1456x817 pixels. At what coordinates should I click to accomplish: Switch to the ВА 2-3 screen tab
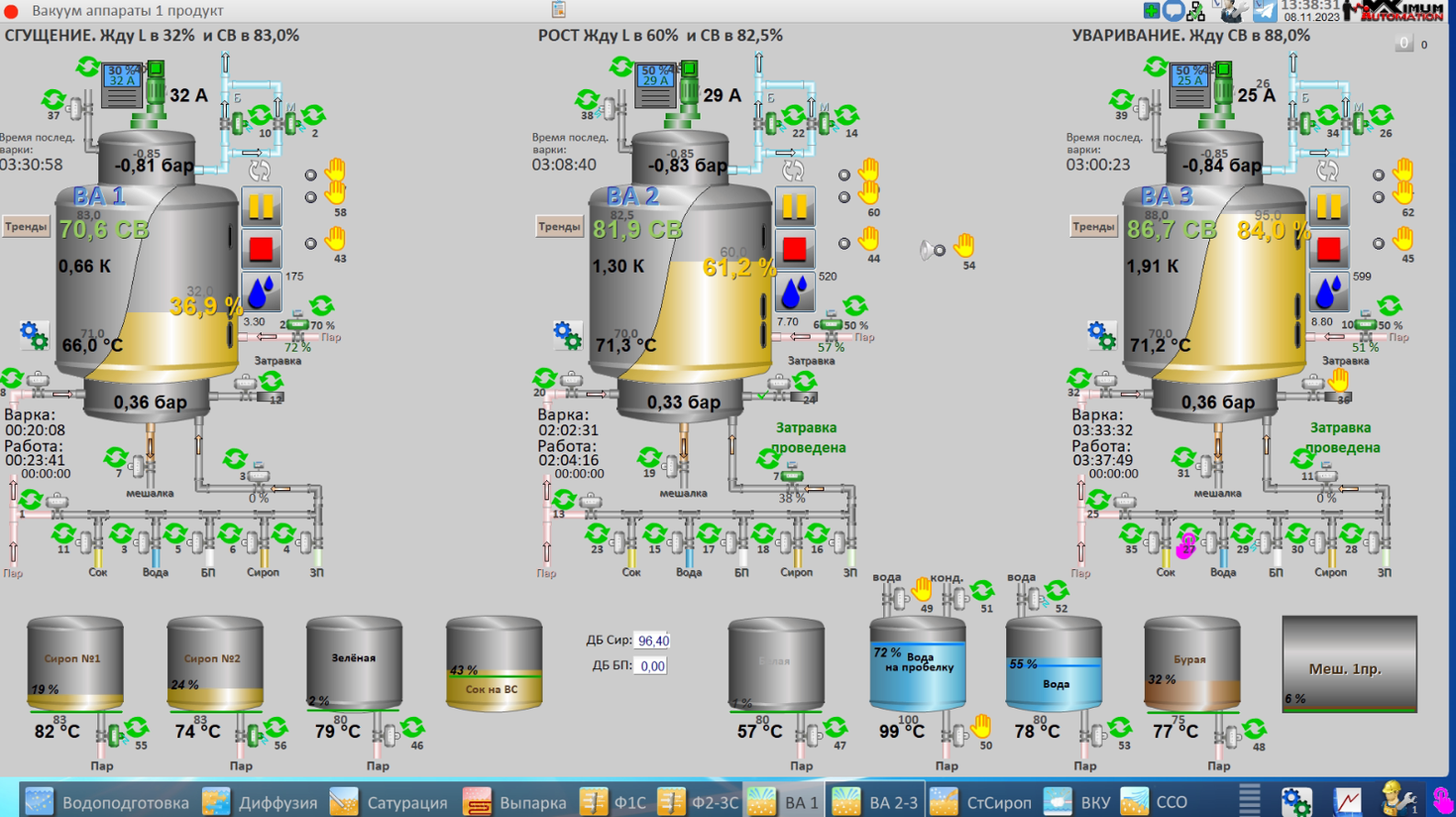875,801
